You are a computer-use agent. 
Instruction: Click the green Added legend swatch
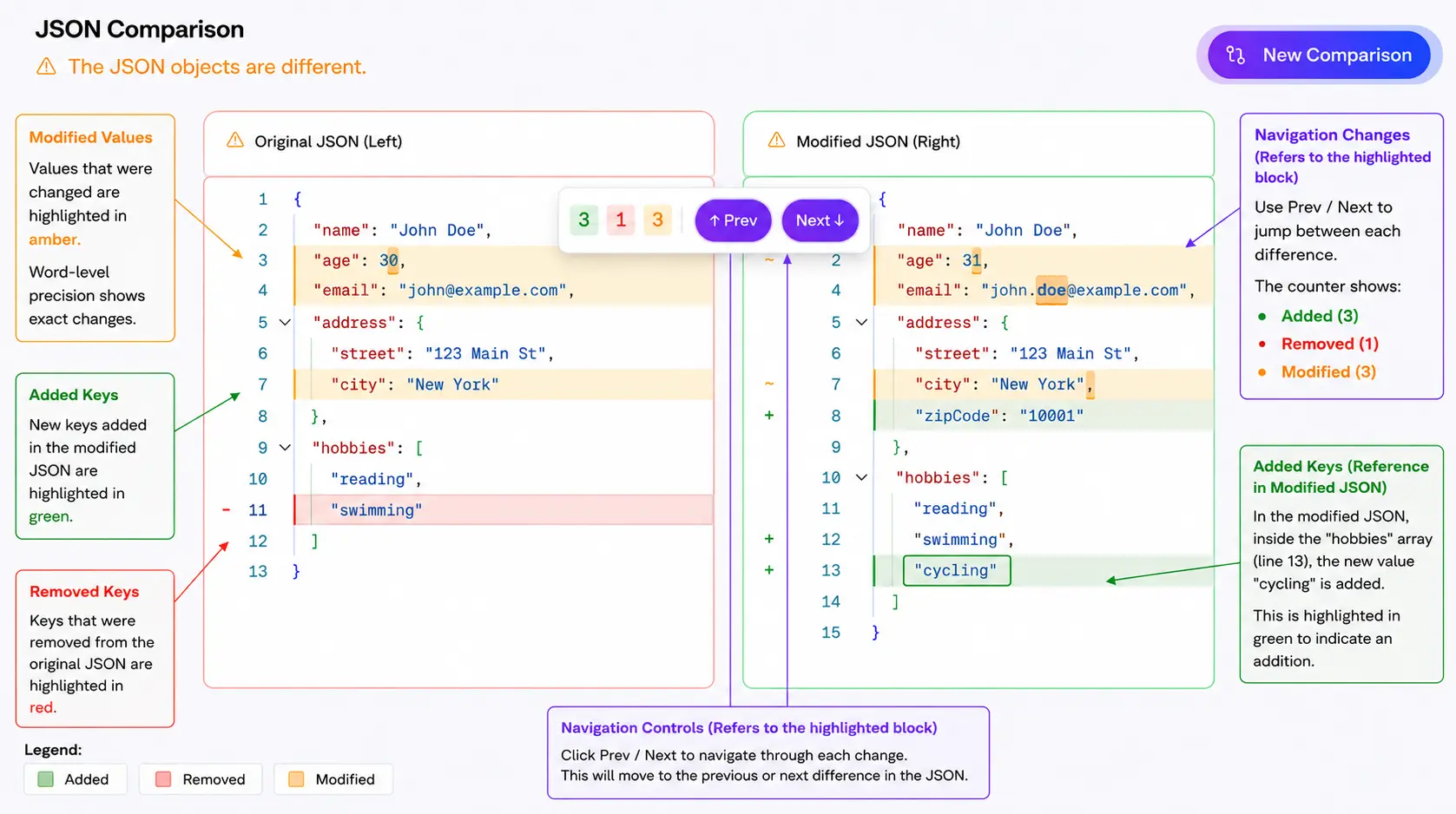(46, 779)
